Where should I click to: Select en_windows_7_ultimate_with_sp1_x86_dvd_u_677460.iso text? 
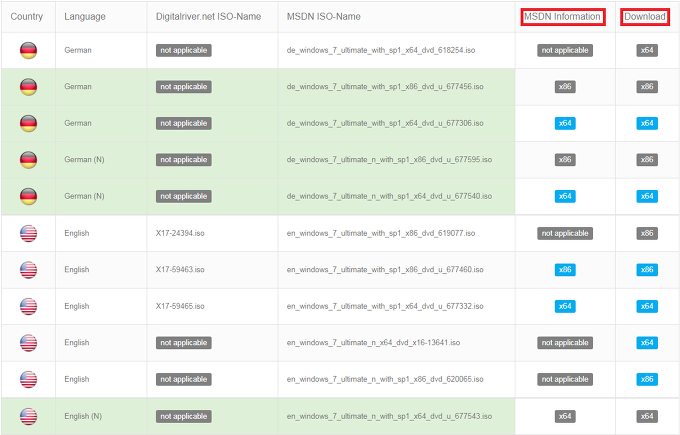pyautogui.click(x=385, y=270)
